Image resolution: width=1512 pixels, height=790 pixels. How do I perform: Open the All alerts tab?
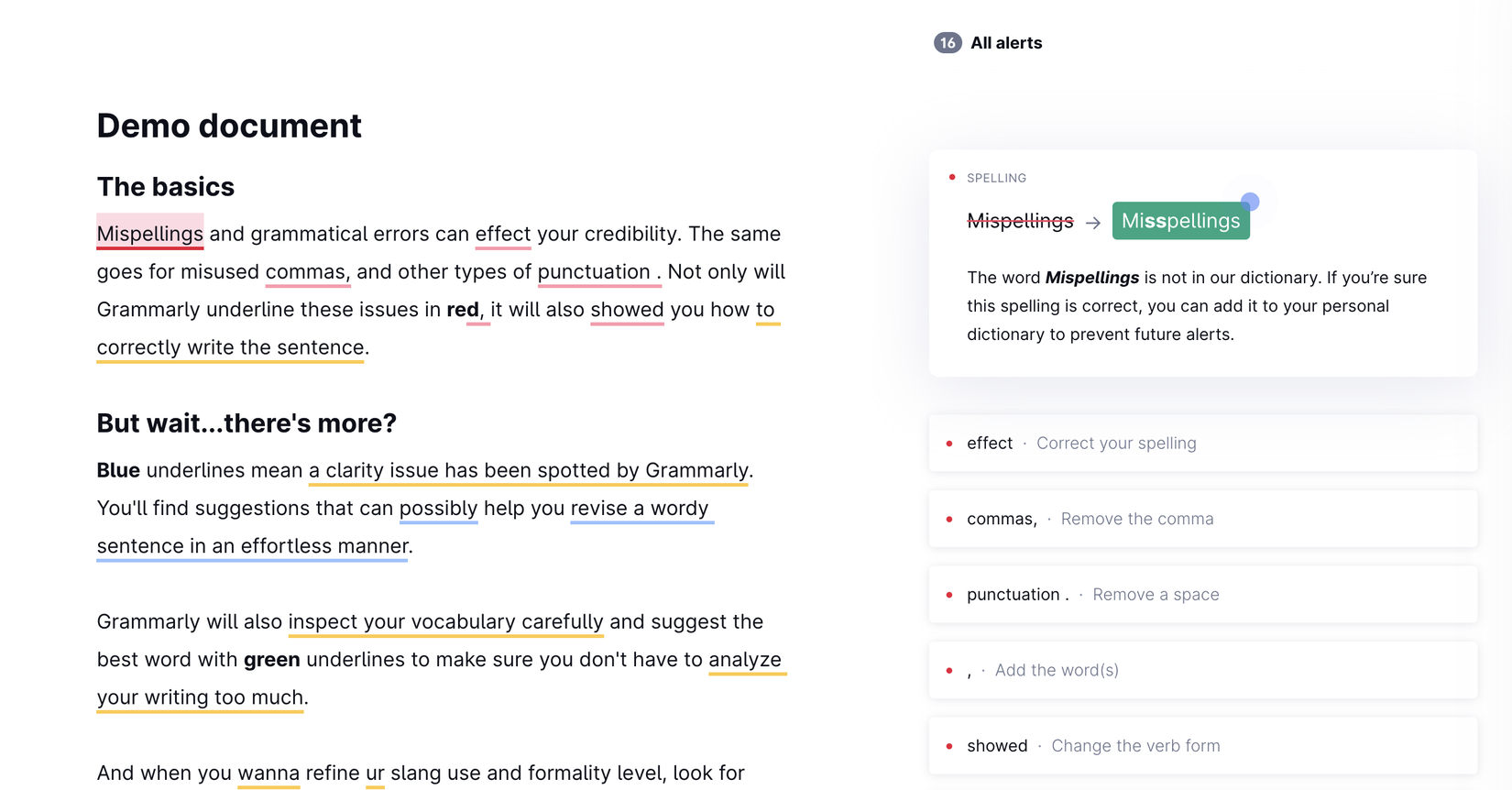(1005, 43)
